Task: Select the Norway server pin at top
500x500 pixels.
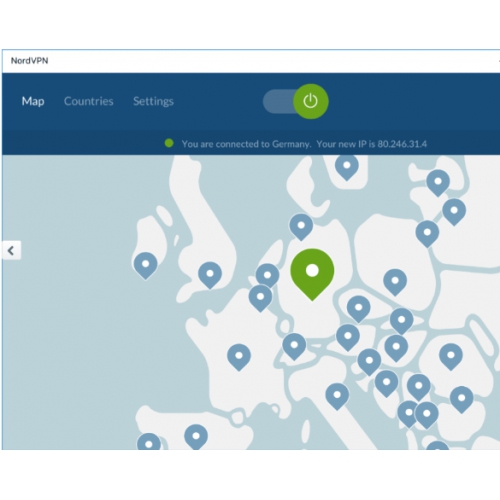Action: click(x=347, y=167)
